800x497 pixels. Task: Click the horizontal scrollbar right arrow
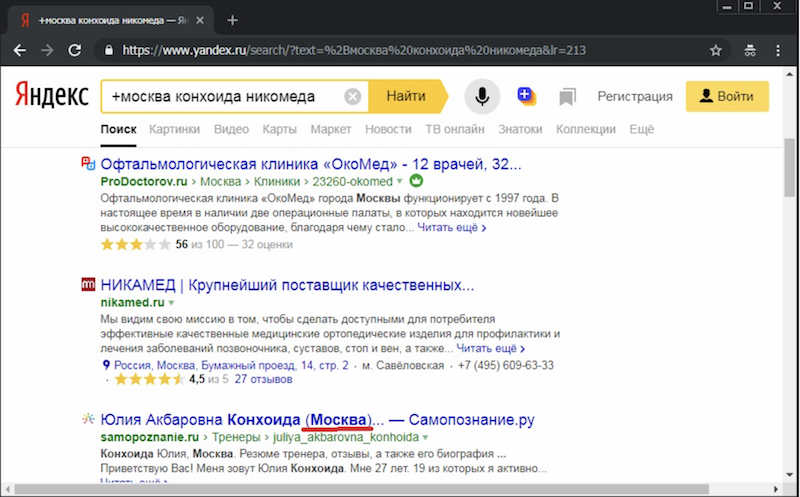776,489
